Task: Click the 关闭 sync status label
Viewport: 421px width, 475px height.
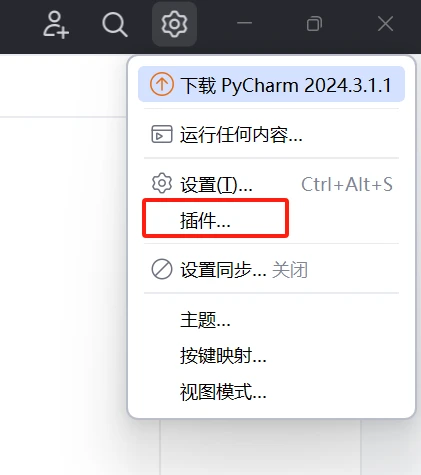Action: tap(290, 270)
